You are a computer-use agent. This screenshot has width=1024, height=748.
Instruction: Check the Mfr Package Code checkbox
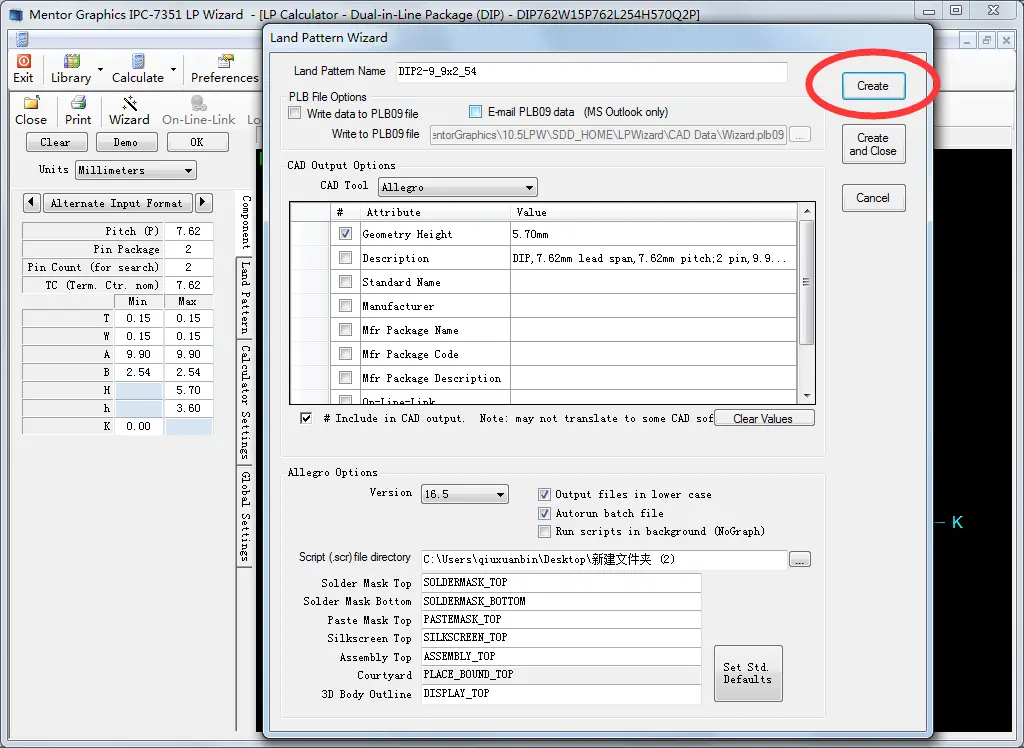click(x=345, y=353)
